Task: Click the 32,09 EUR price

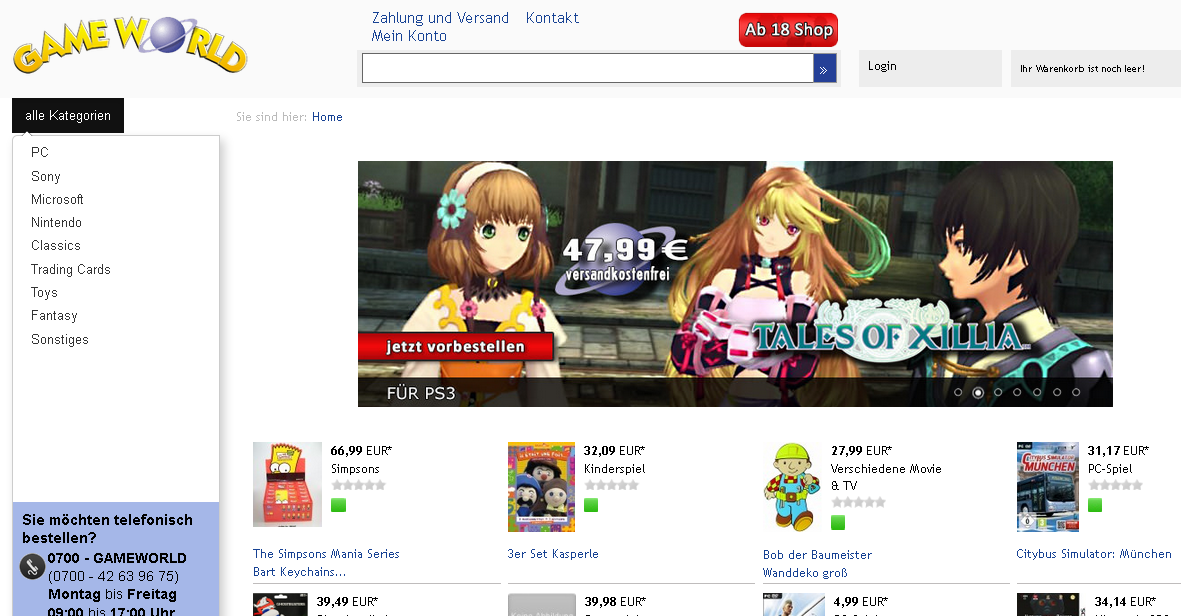Action: click(615, 451)
